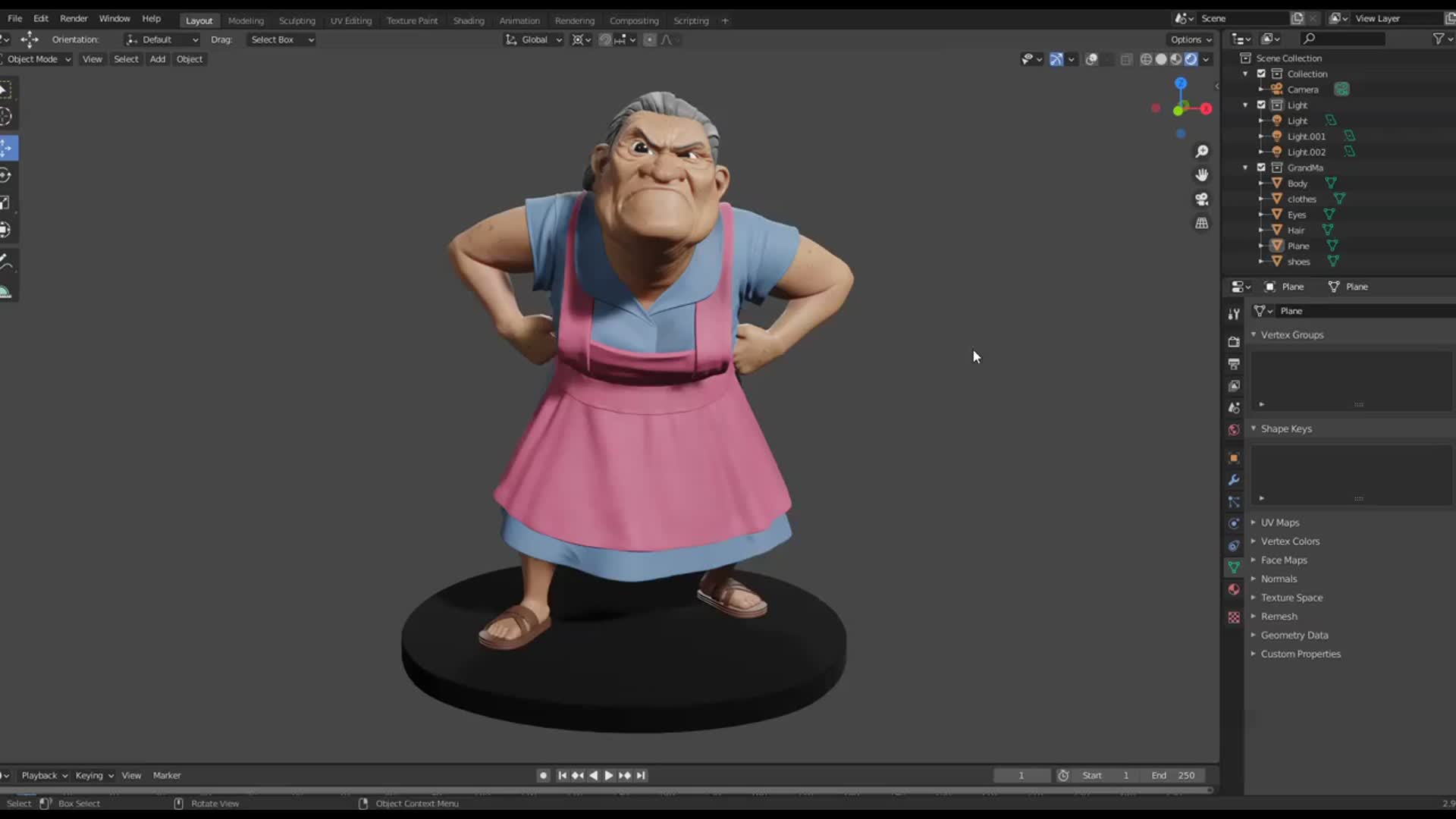Screen dimensions: 1456x819
Task: Open the Object properties orange square tab
Action: 1234,458
